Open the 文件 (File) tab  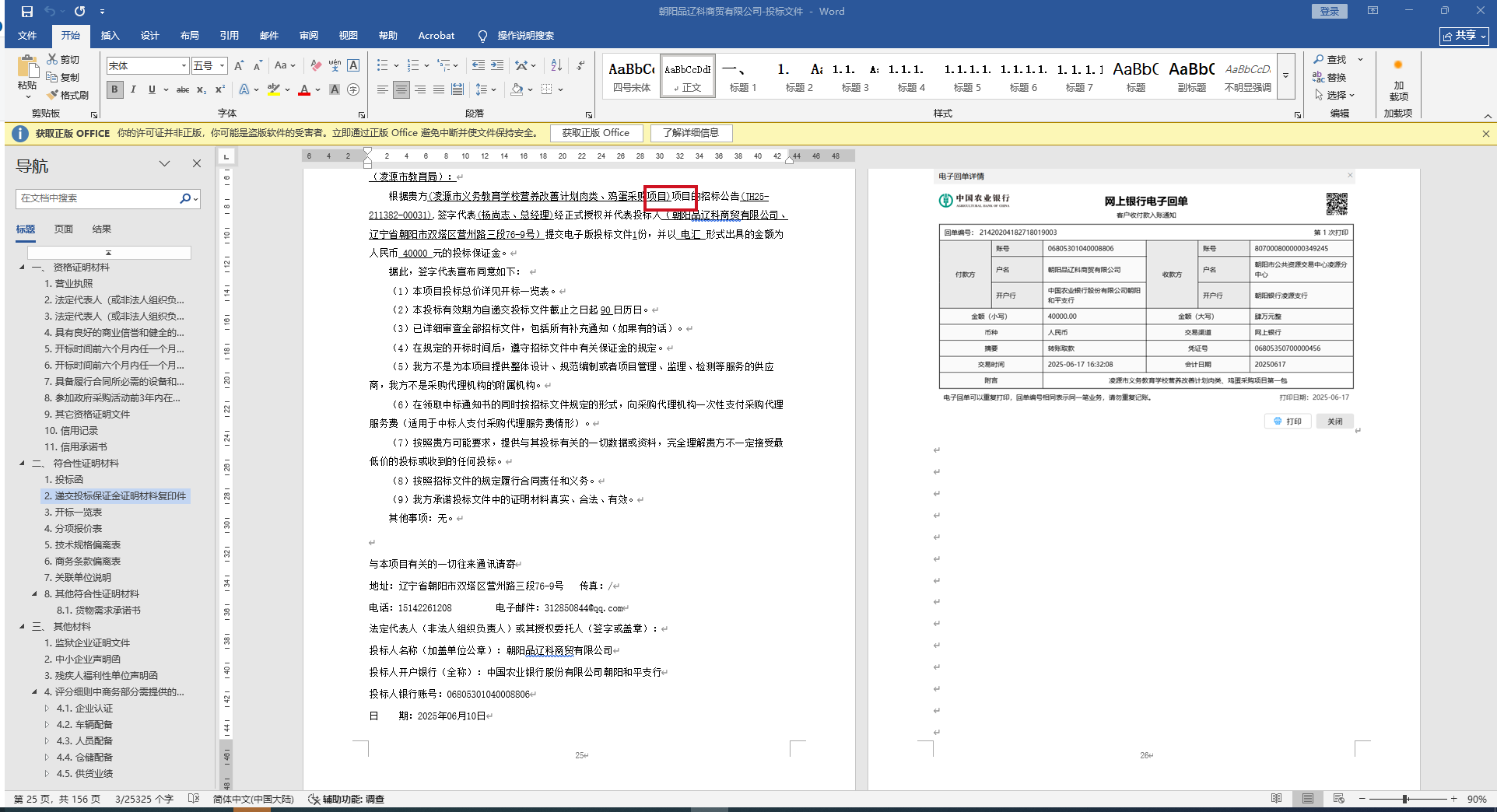[x=27, y=36]
